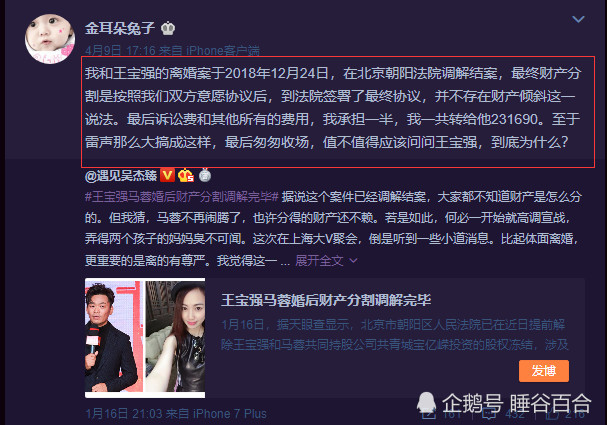Screen dimensions: 607x425
Task: Like the post via thumbs-up icon
Action: pos(552,414)
